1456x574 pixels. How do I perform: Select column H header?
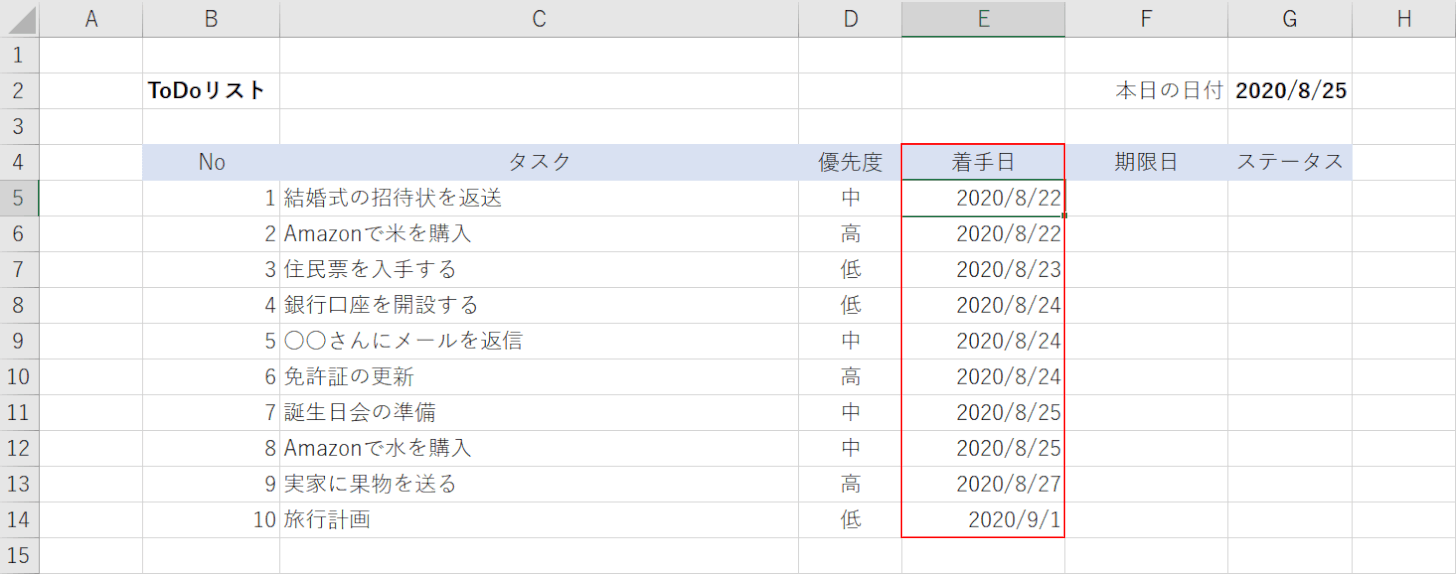(x=1404, y=19)
